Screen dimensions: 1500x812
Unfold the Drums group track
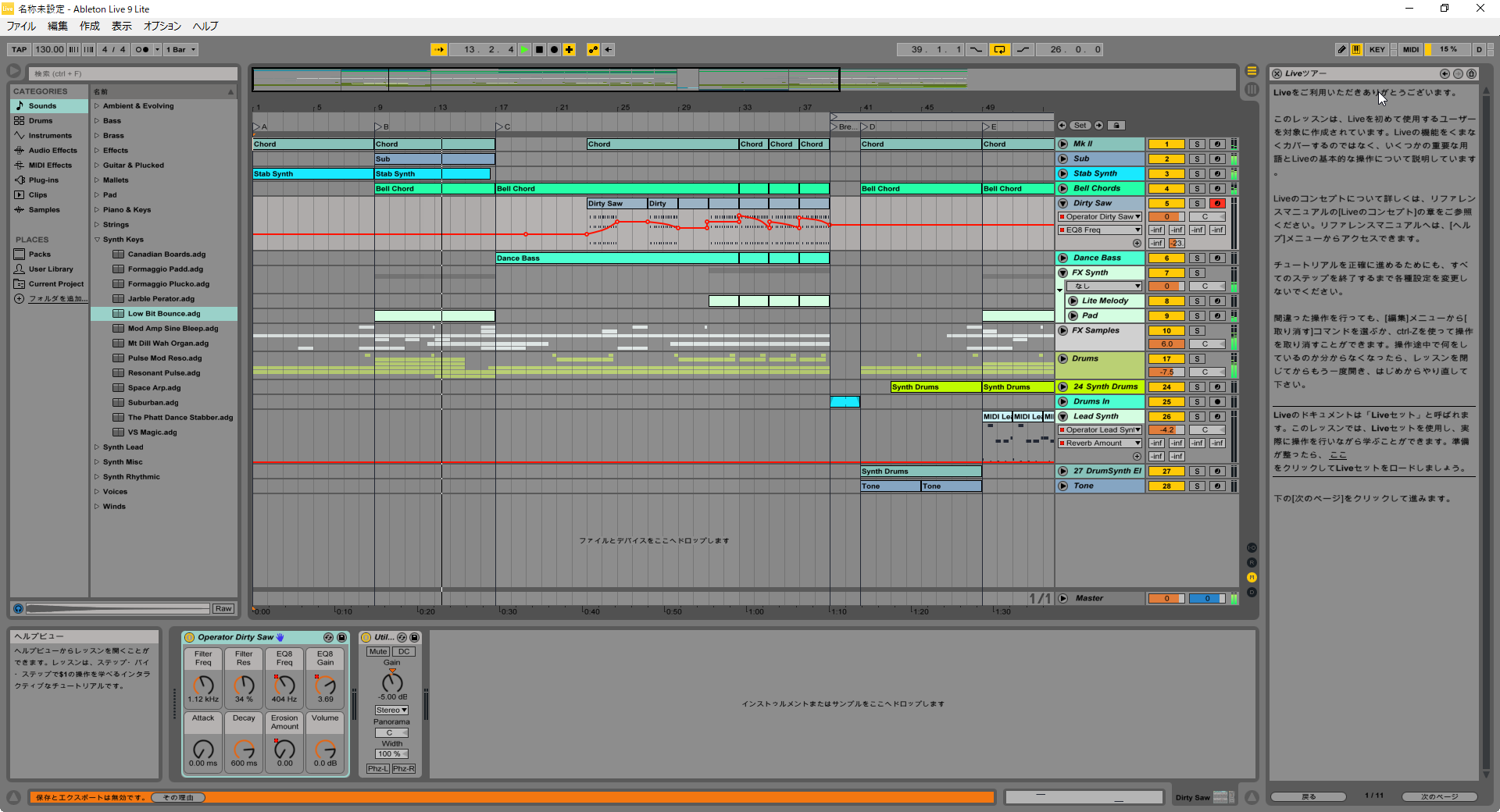point(1063,358)
